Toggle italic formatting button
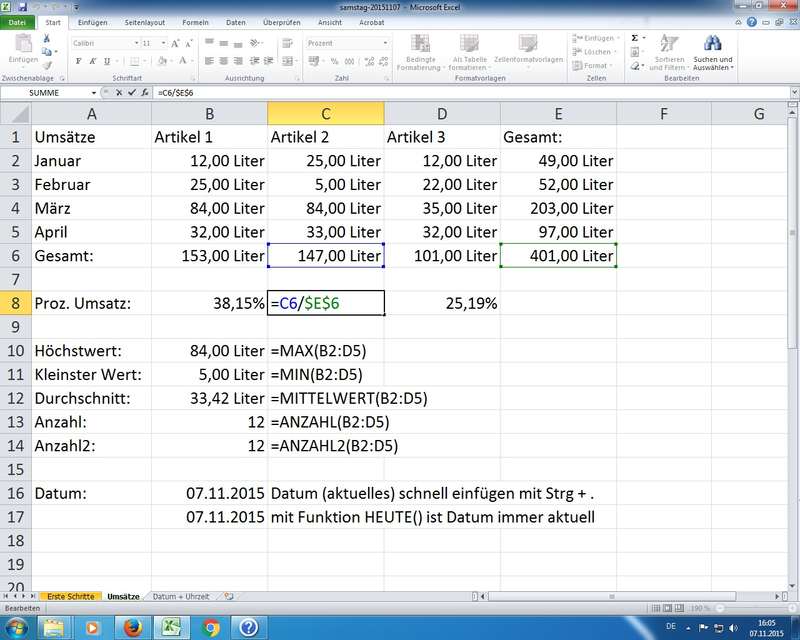This screenshot has height=640, width=800. tap(91, 61)
